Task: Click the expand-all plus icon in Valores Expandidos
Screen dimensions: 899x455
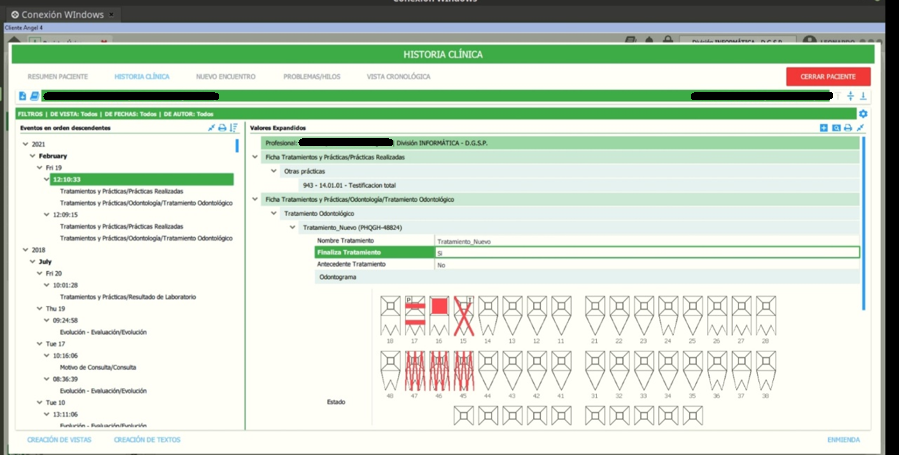Action: (x=824, y=128)
